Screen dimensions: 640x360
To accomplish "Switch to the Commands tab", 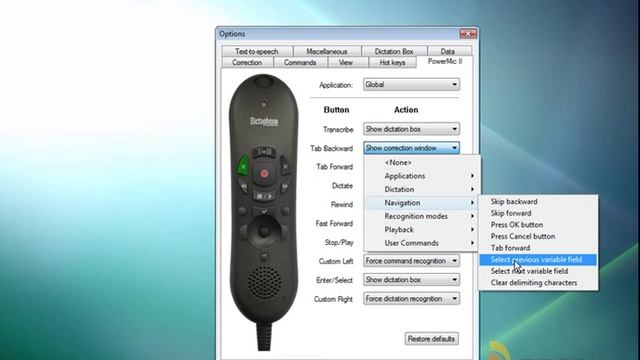I will [x=300, y=62].
